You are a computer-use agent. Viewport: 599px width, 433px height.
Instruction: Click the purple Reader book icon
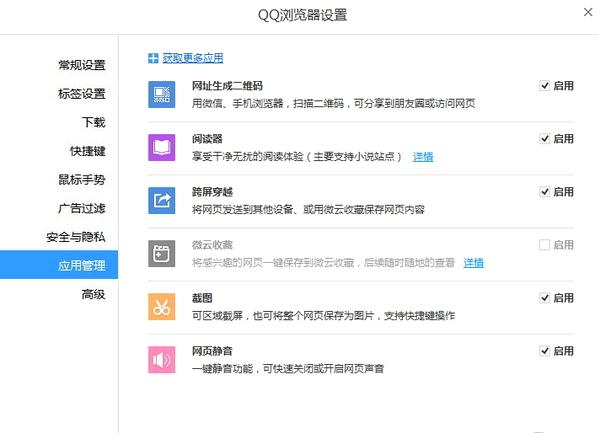(x=162, y=148)
